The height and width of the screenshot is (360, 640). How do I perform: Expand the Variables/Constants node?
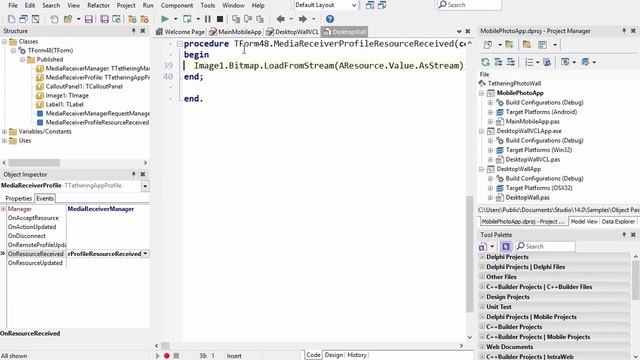coord(4,131)
